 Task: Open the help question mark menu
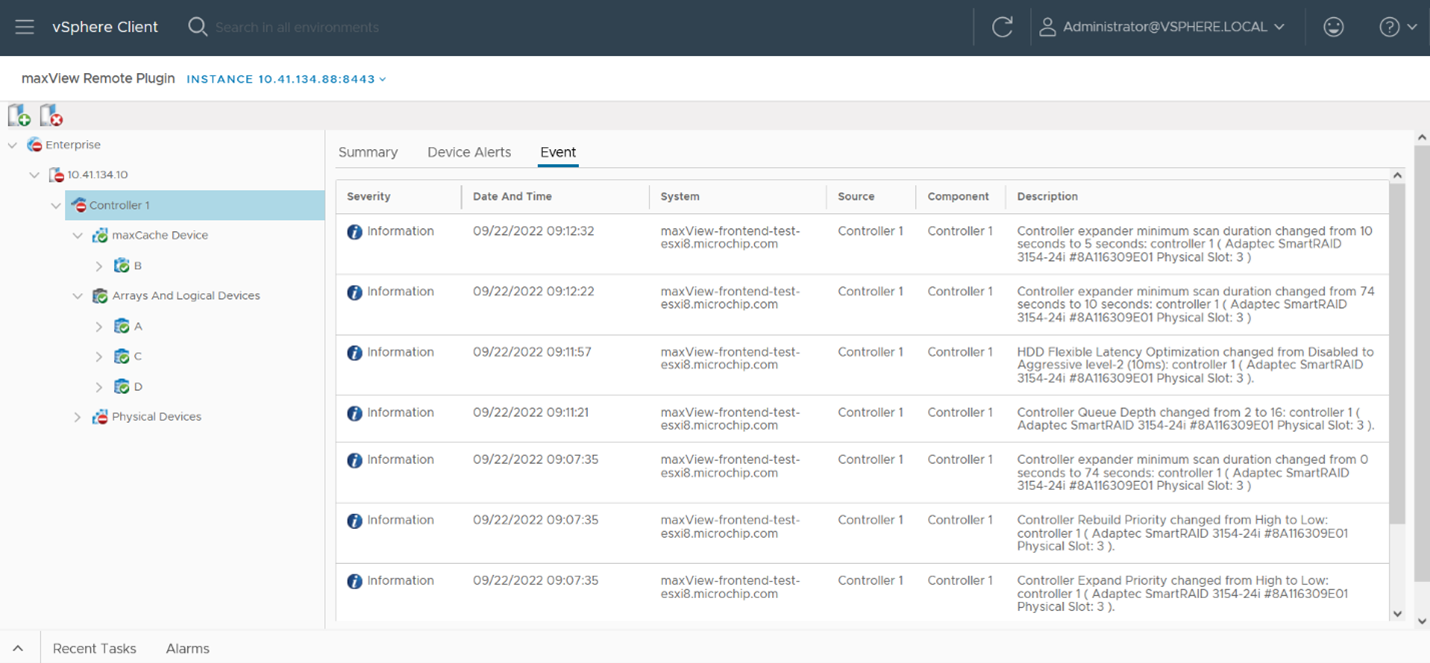[1397, 28]
